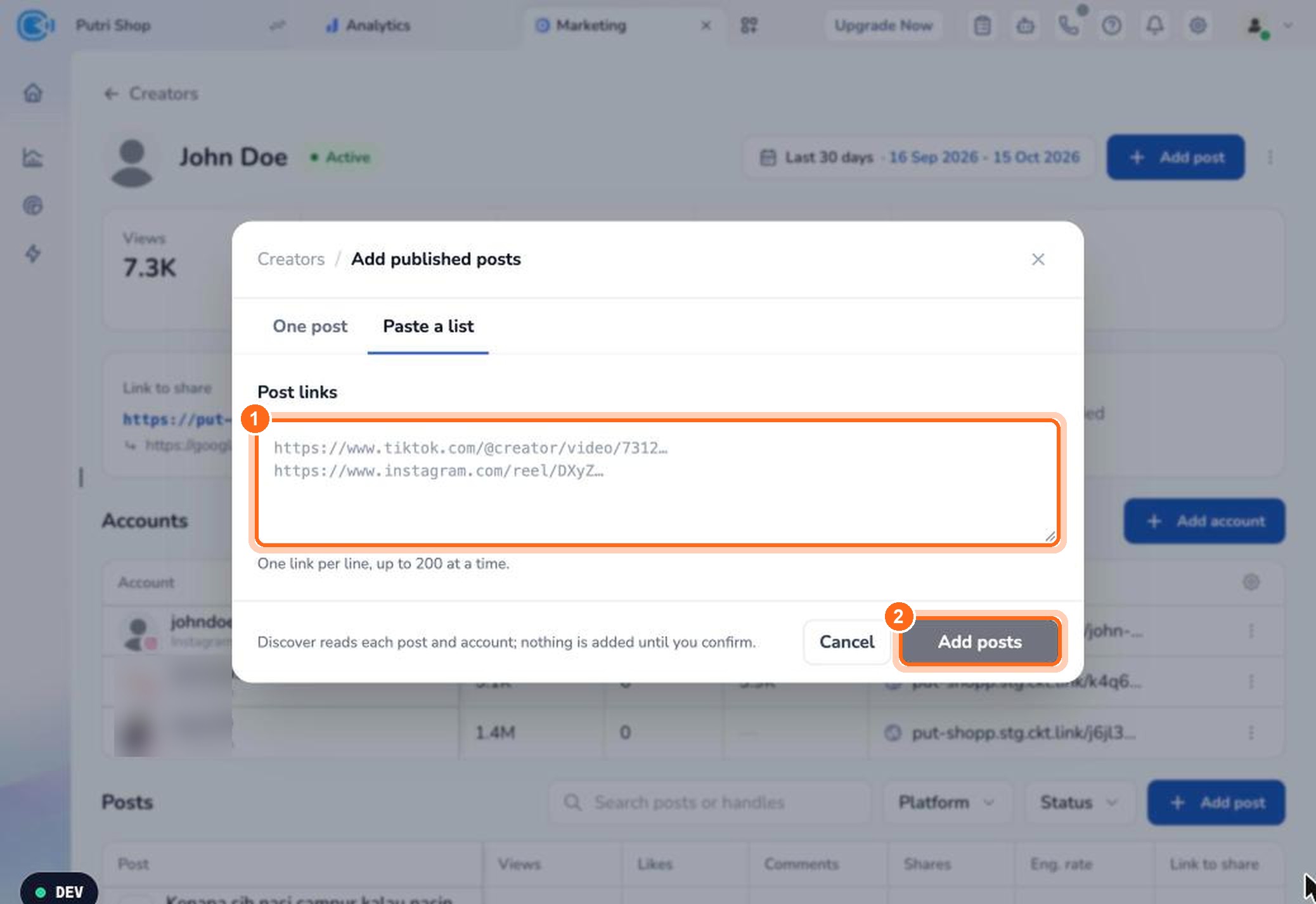Open more options next to header Add post

1270,157
